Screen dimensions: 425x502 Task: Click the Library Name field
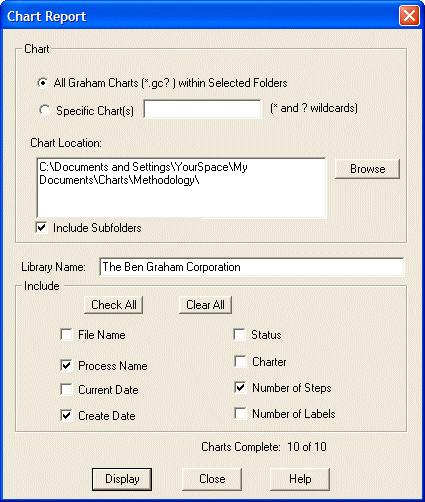click(x=252, y=267)
